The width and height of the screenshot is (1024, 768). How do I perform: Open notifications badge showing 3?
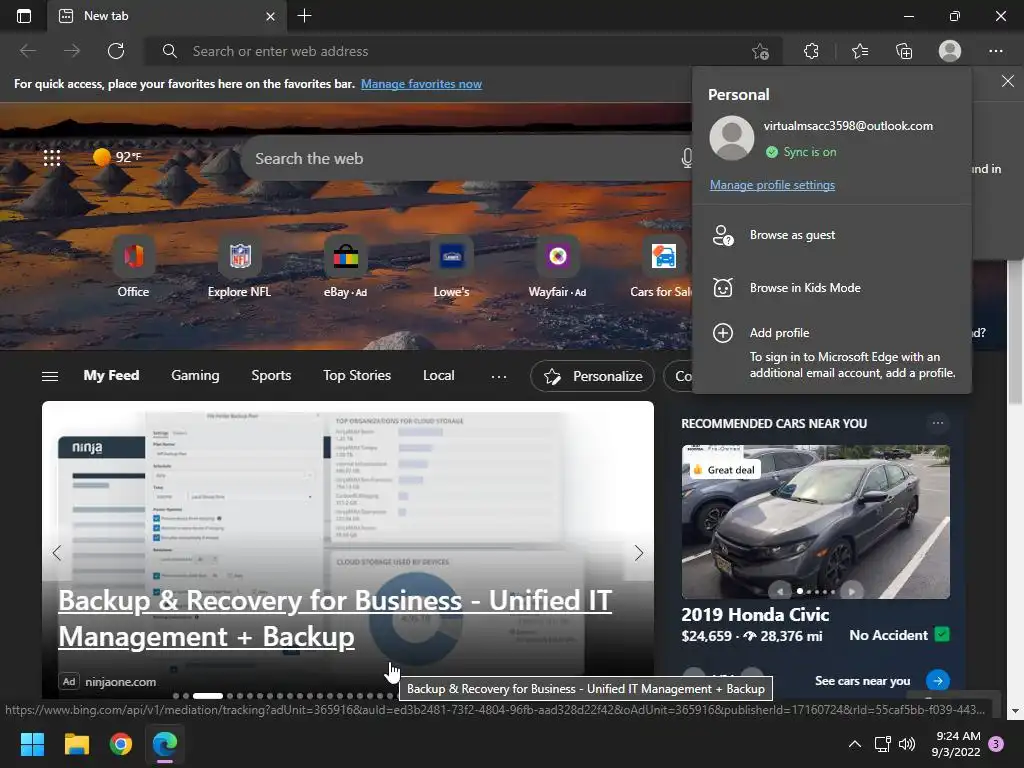996,743
